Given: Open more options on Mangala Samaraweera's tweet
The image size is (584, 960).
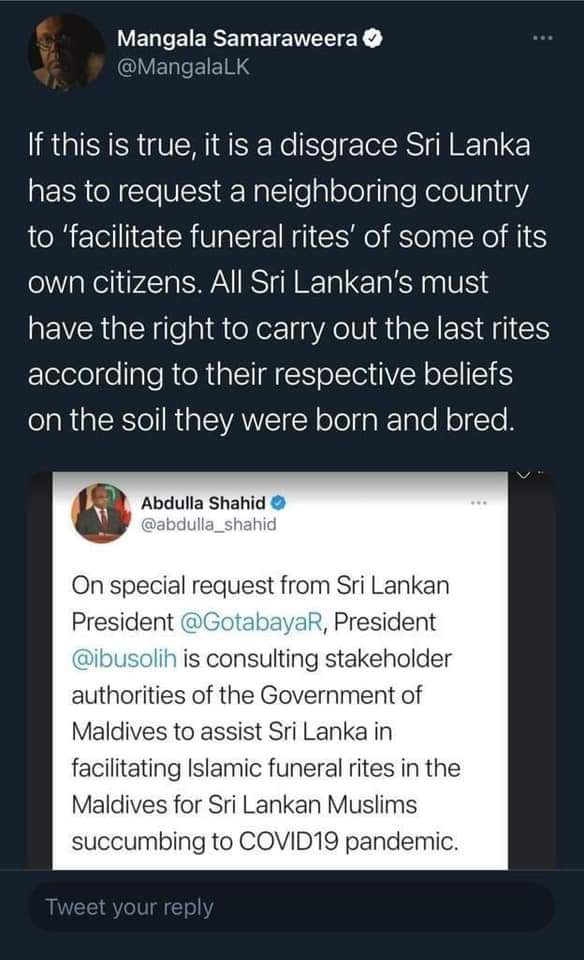Looking at the screenshot, I should tap(542, 38).
